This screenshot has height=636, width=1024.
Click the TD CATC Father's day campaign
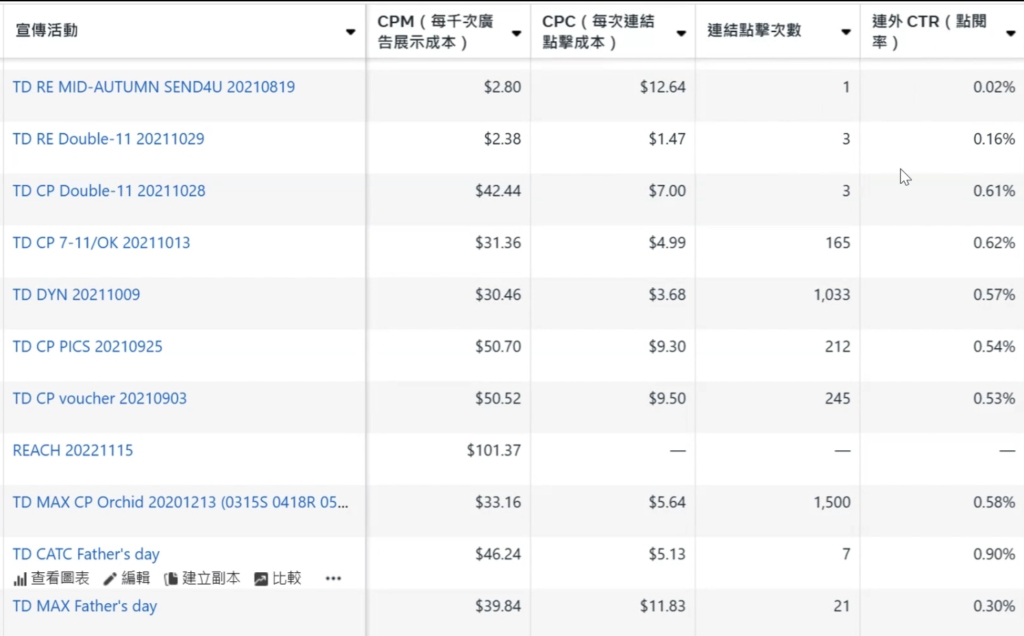pos(85,554)
